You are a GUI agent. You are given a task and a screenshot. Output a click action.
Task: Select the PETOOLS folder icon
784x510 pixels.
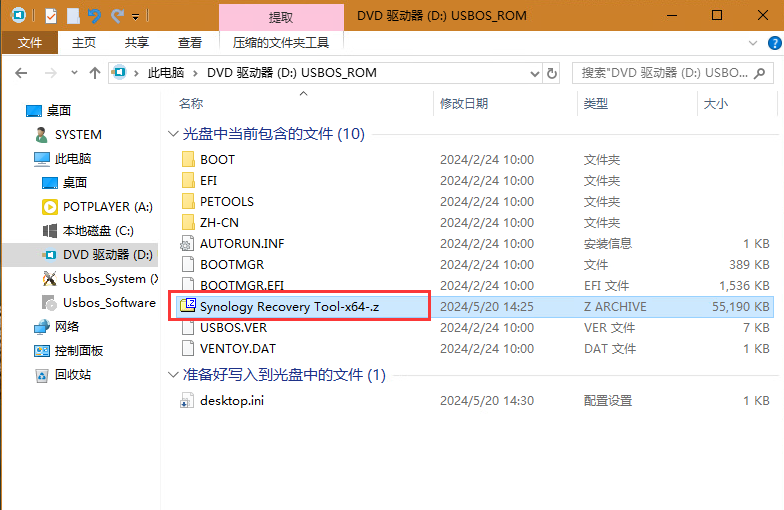click(188, 202)
